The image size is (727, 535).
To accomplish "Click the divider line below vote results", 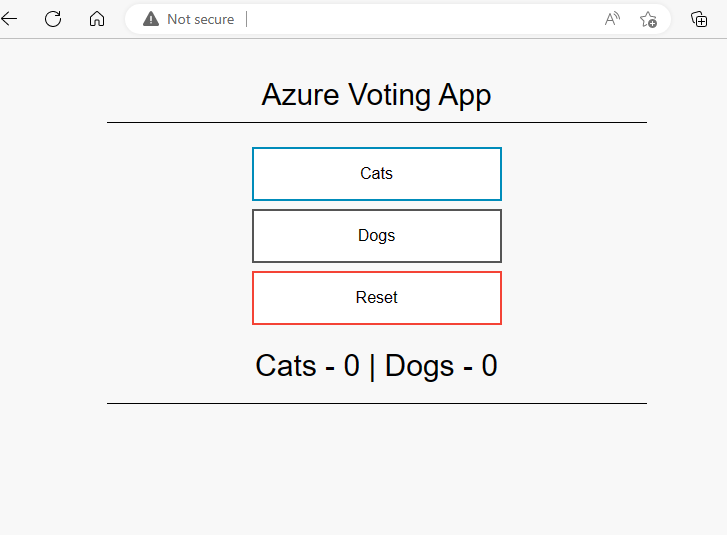I will (376, 403).
